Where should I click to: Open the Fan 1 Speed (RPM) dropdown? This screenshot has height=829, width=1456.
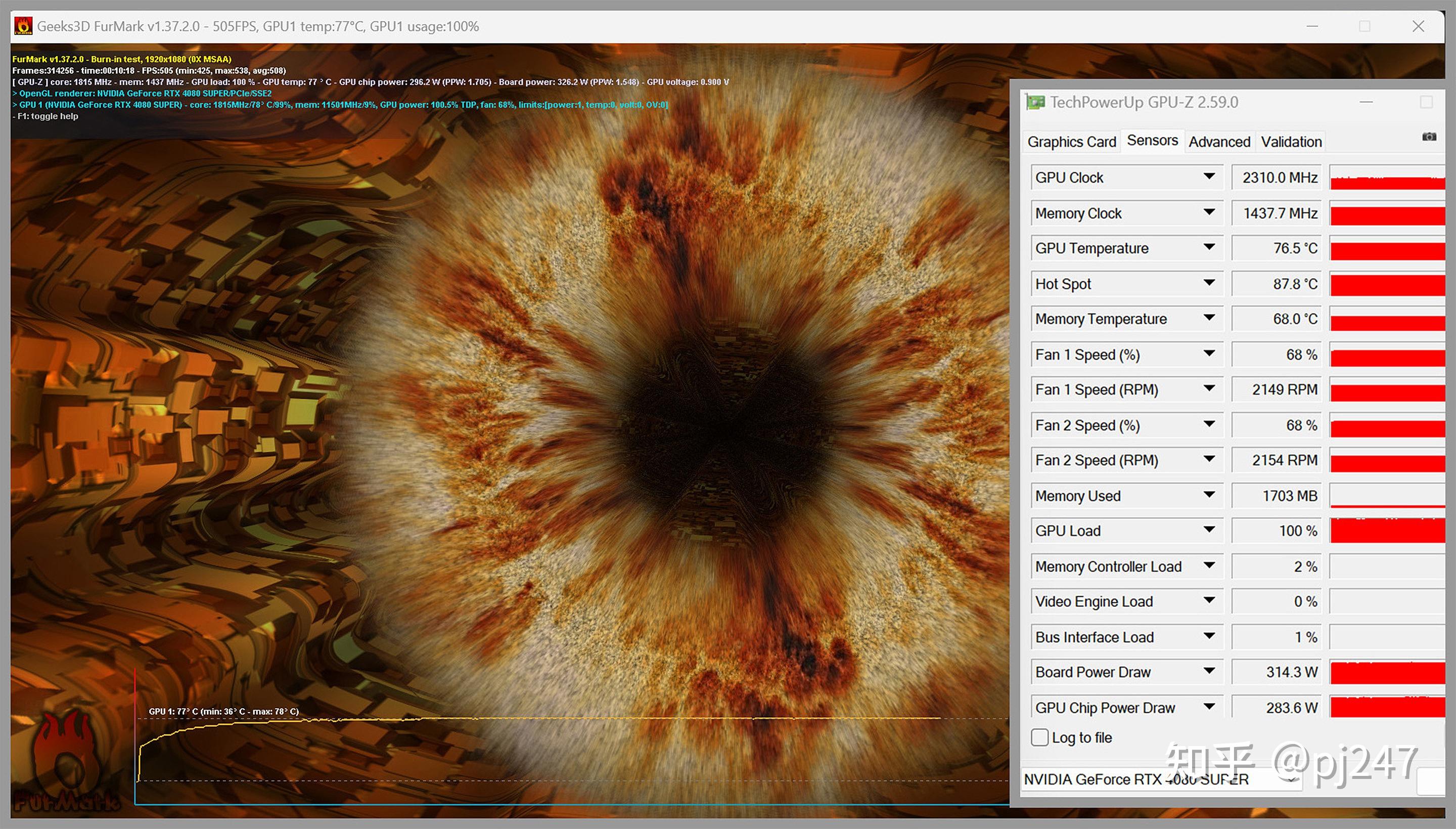click(x=1209, y=389)
